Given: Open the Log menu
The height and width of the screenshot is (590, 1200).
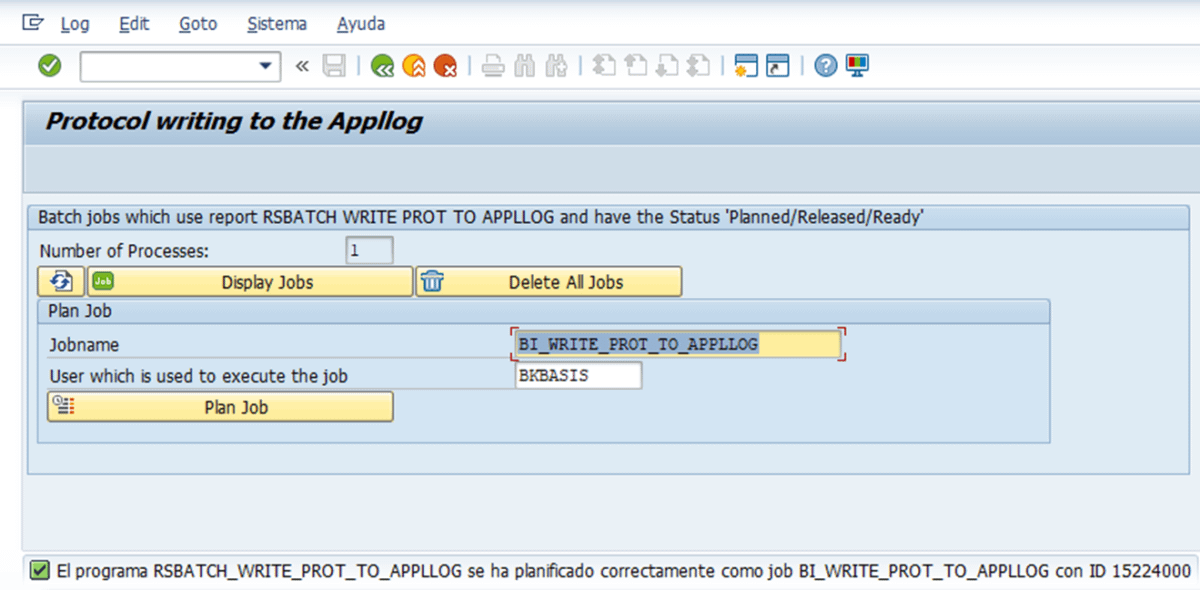Looking at the screenshot, I should [74, 24].
